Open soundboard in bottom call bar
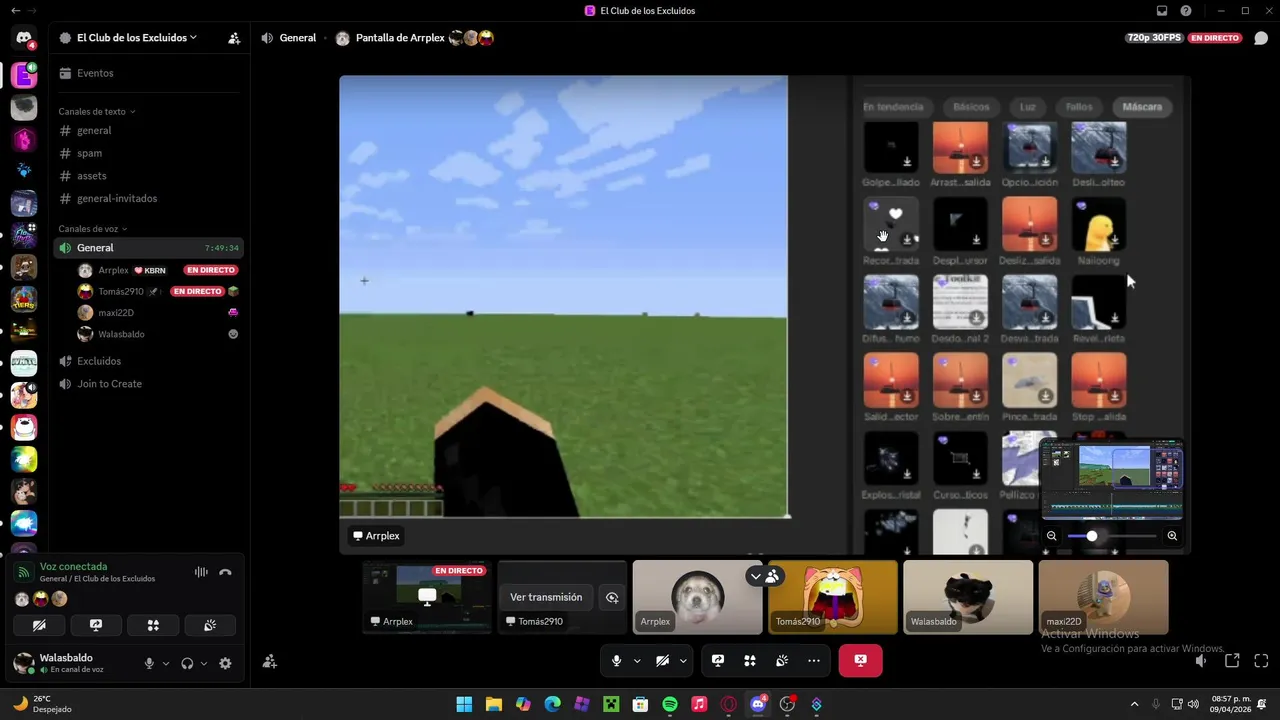Screen dimensions: 1280x720 point(782,661)
